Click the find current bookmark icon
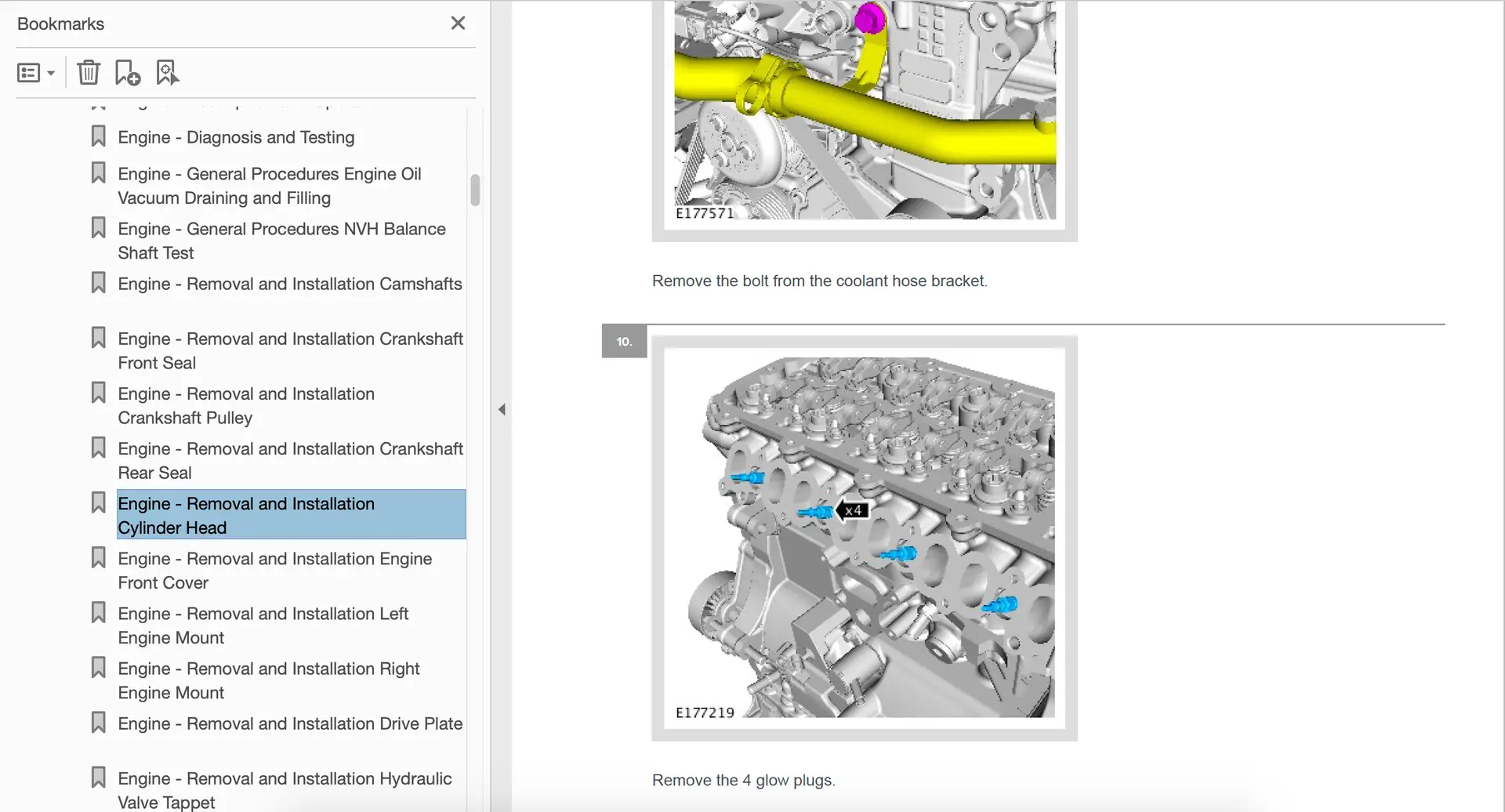The image size is (1505, 812). pyautogui.click(x=167, y=73)
